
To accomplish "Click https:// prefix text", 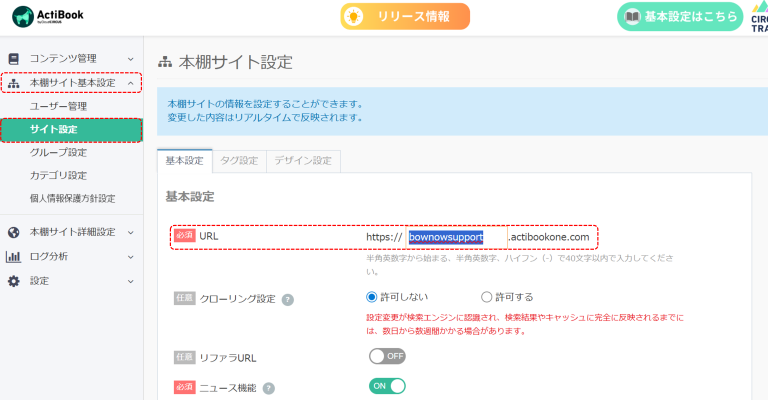I will (384, 237).
